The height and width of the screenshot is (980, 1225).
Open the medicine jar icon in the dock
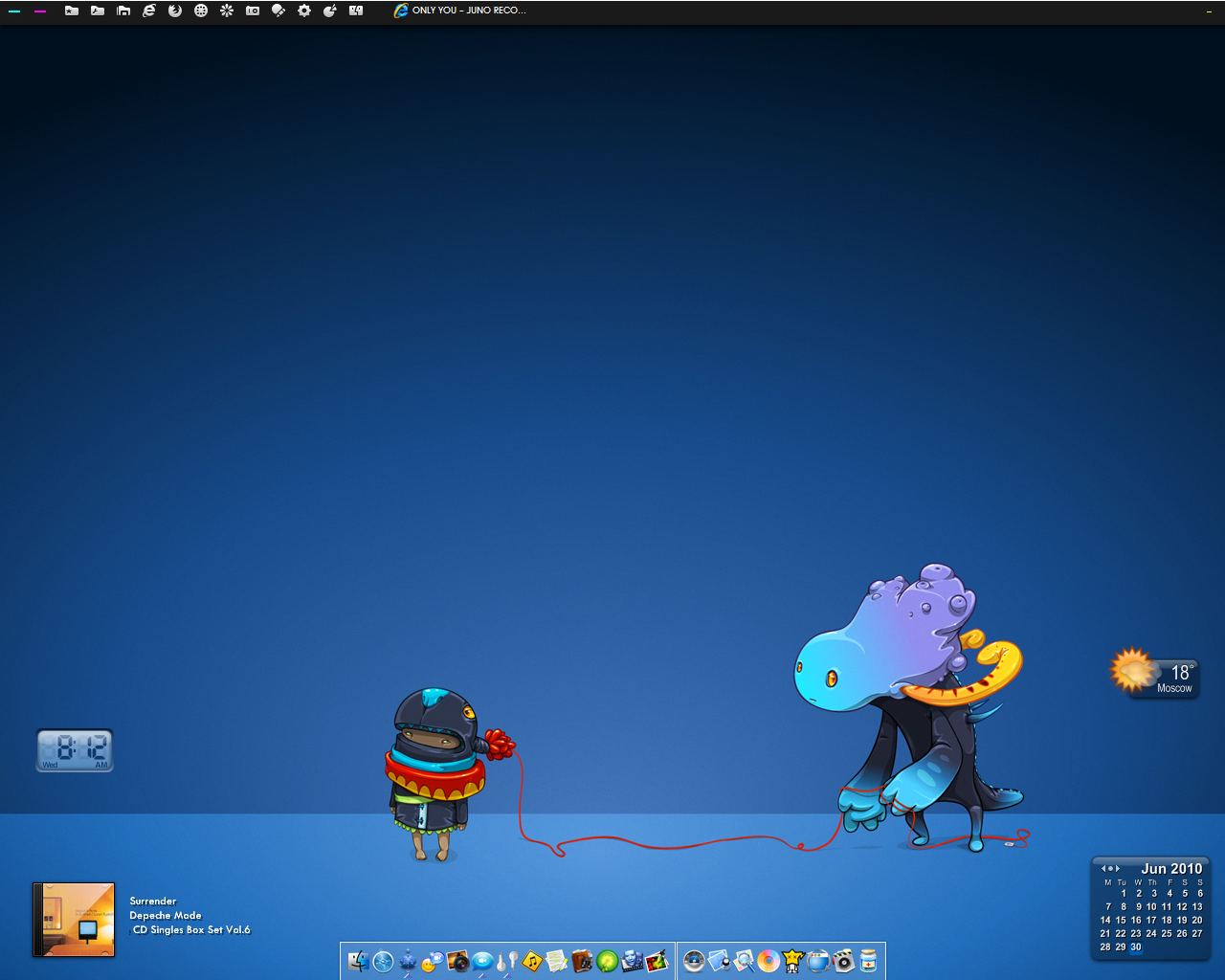tap(868, 961)
